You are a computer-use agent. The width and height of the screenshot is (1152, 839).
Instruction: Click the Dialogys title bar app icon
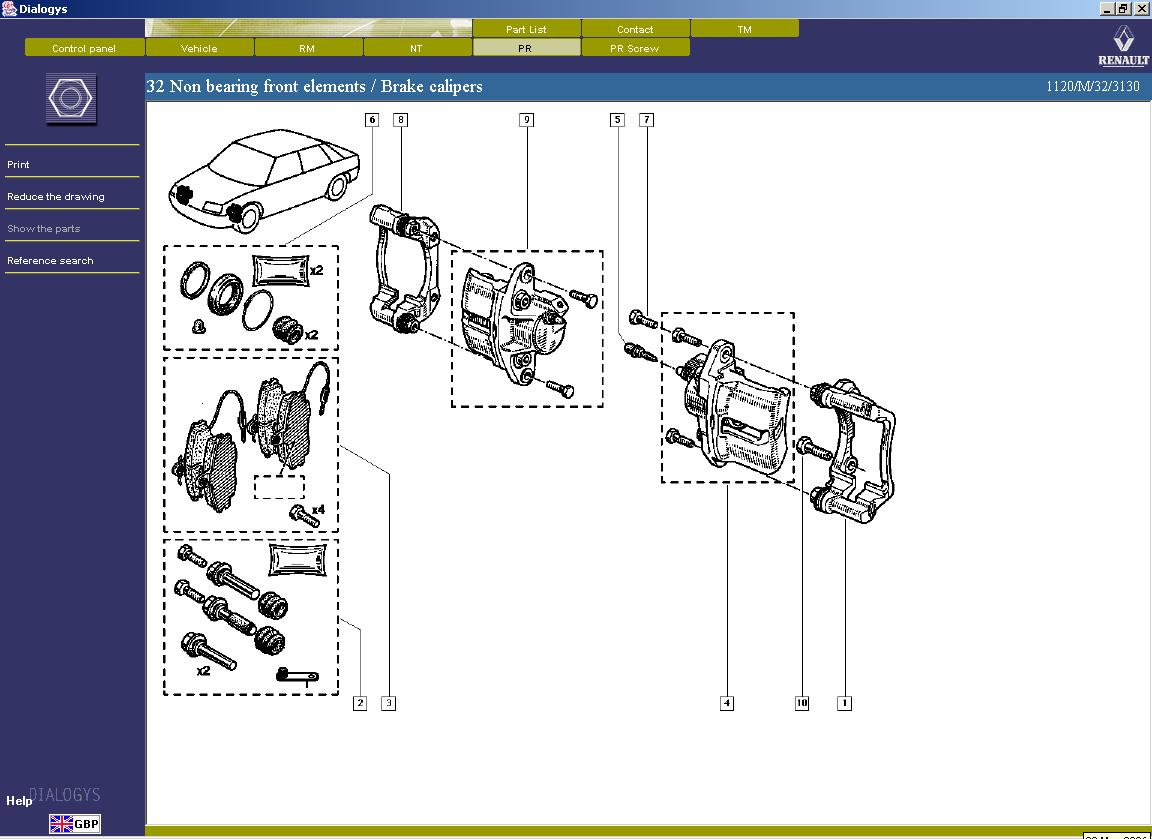click(9, 9)
